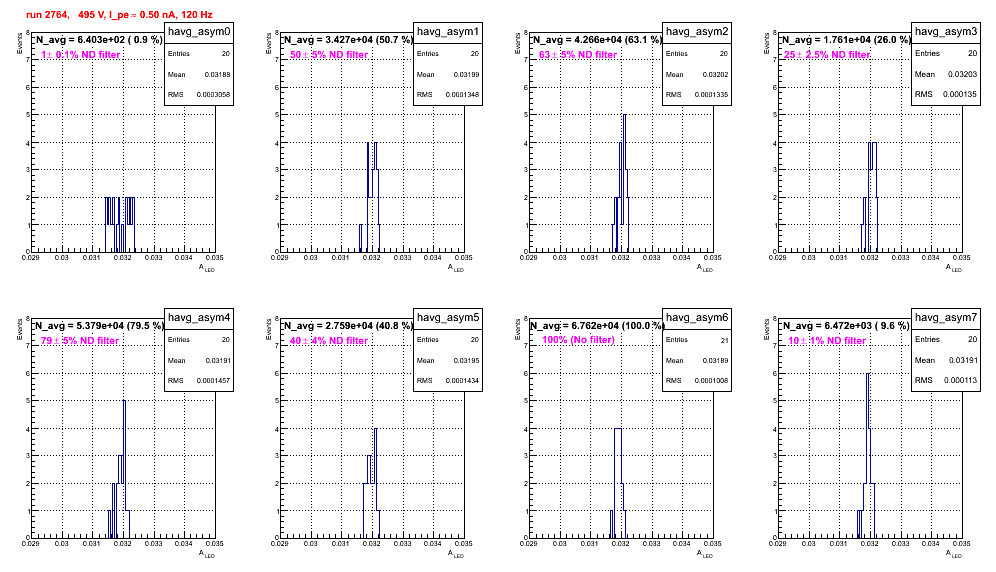This screenshot has width=996, height=572.
Task: Pick the magenta 100% (No filter) label
Action: point(578,340)
